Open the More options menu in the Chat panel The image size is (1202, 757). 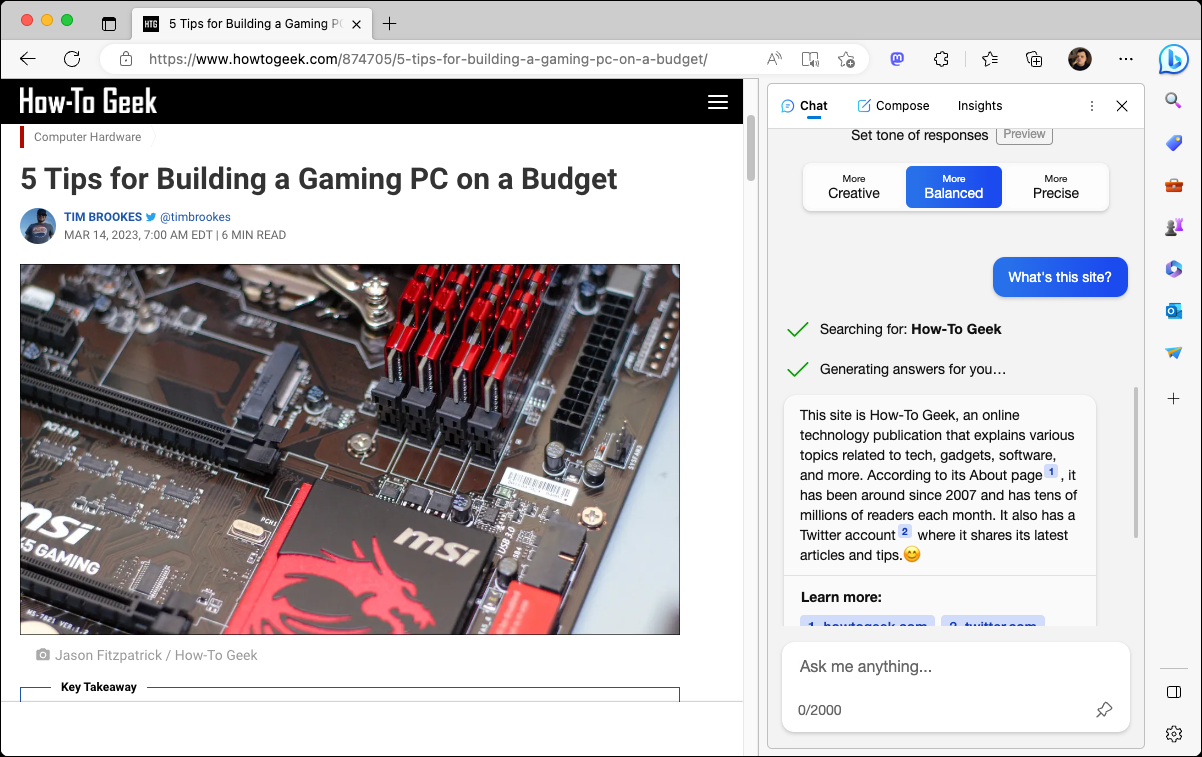coord(1091,105)
